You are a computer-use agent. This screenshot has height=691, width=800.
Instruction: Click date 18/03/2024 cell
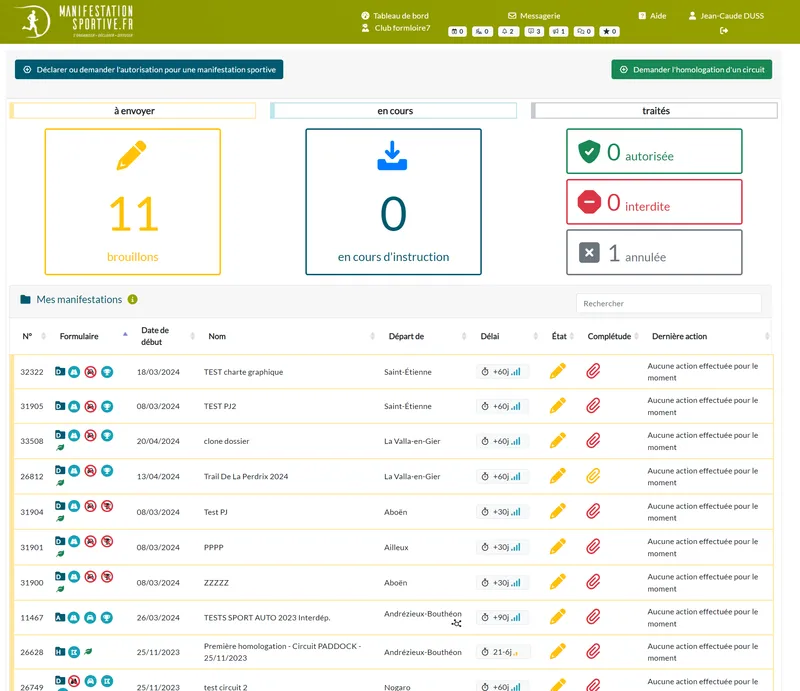[158, 372]
